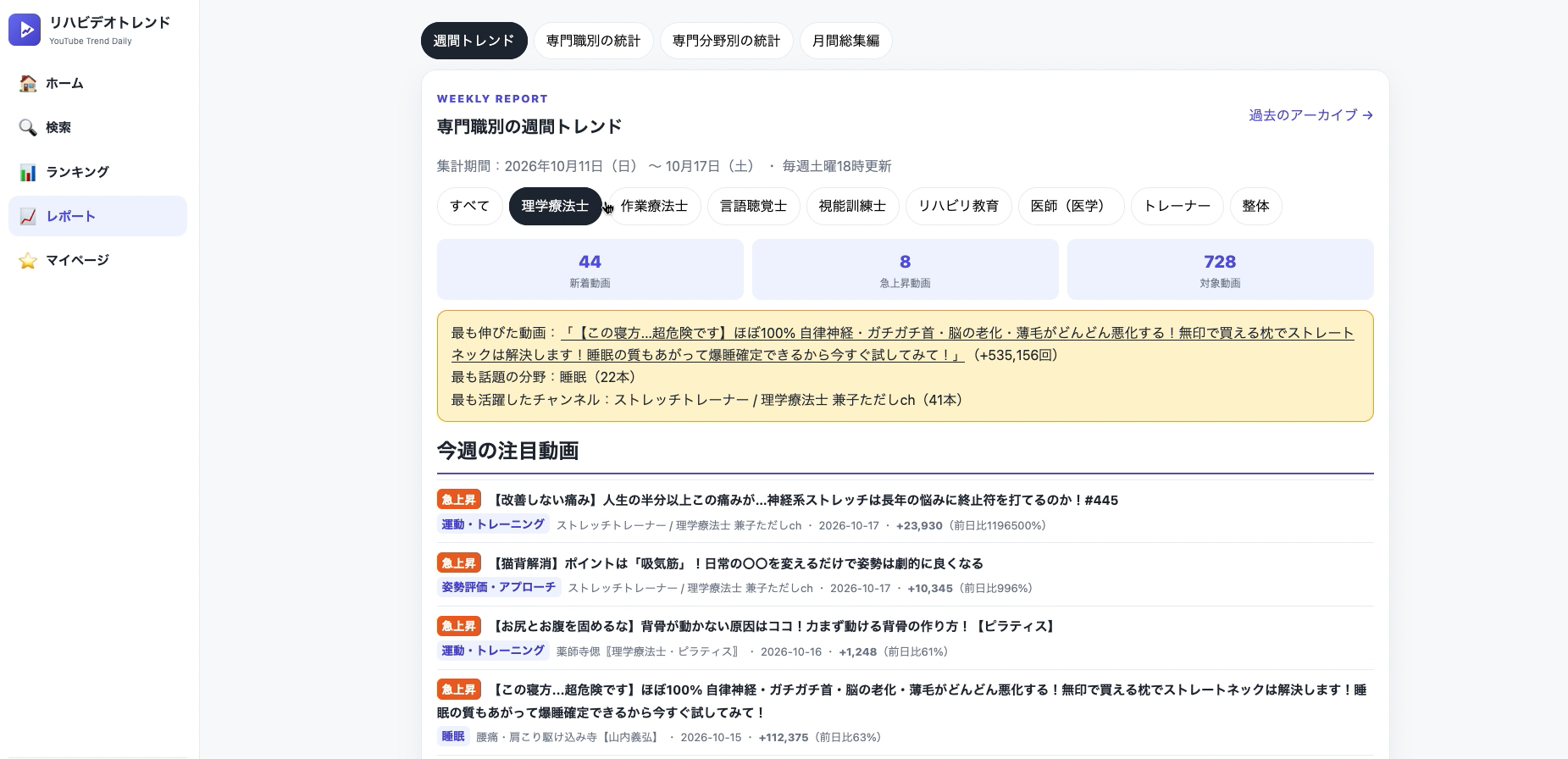Image resolution: width=1568 pixels, height=759 pixels.
Task: Select the 理学療法士 filter chip
Action: tap(555, 206)
